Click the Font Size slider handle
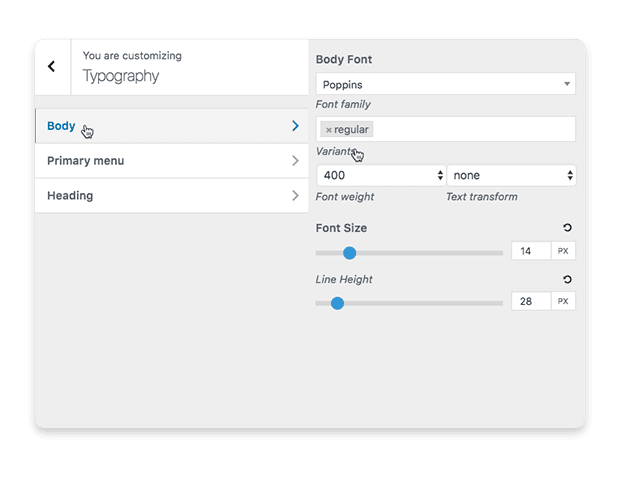 click(x=350, y=253)
